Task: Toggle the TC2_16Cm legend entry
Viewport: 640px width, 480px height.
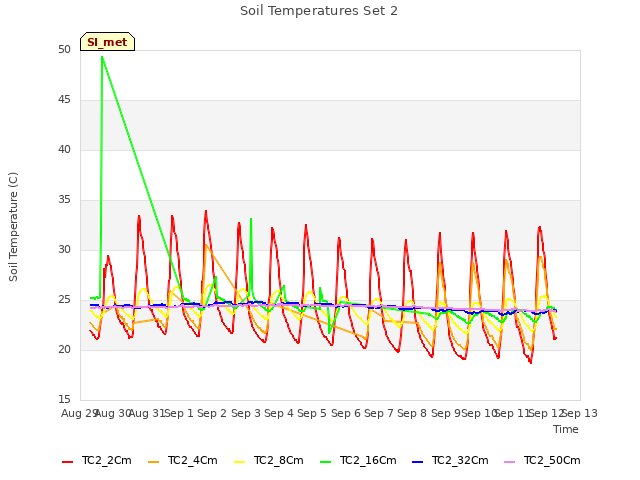Action: [358, 461]
